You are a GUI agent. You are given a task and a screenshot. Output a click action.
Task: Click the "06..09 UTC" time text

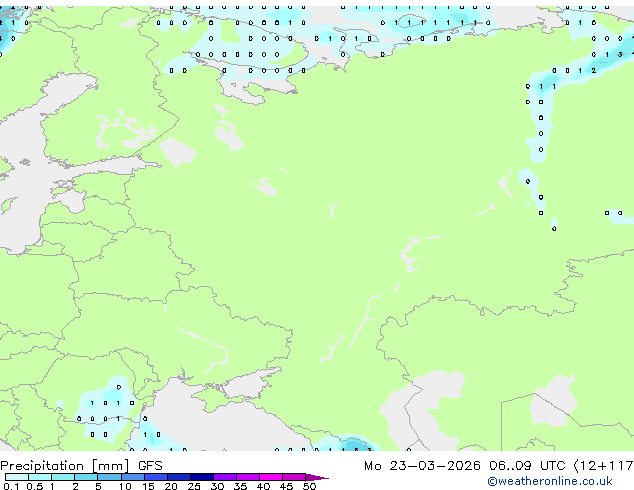pos(527,466)
